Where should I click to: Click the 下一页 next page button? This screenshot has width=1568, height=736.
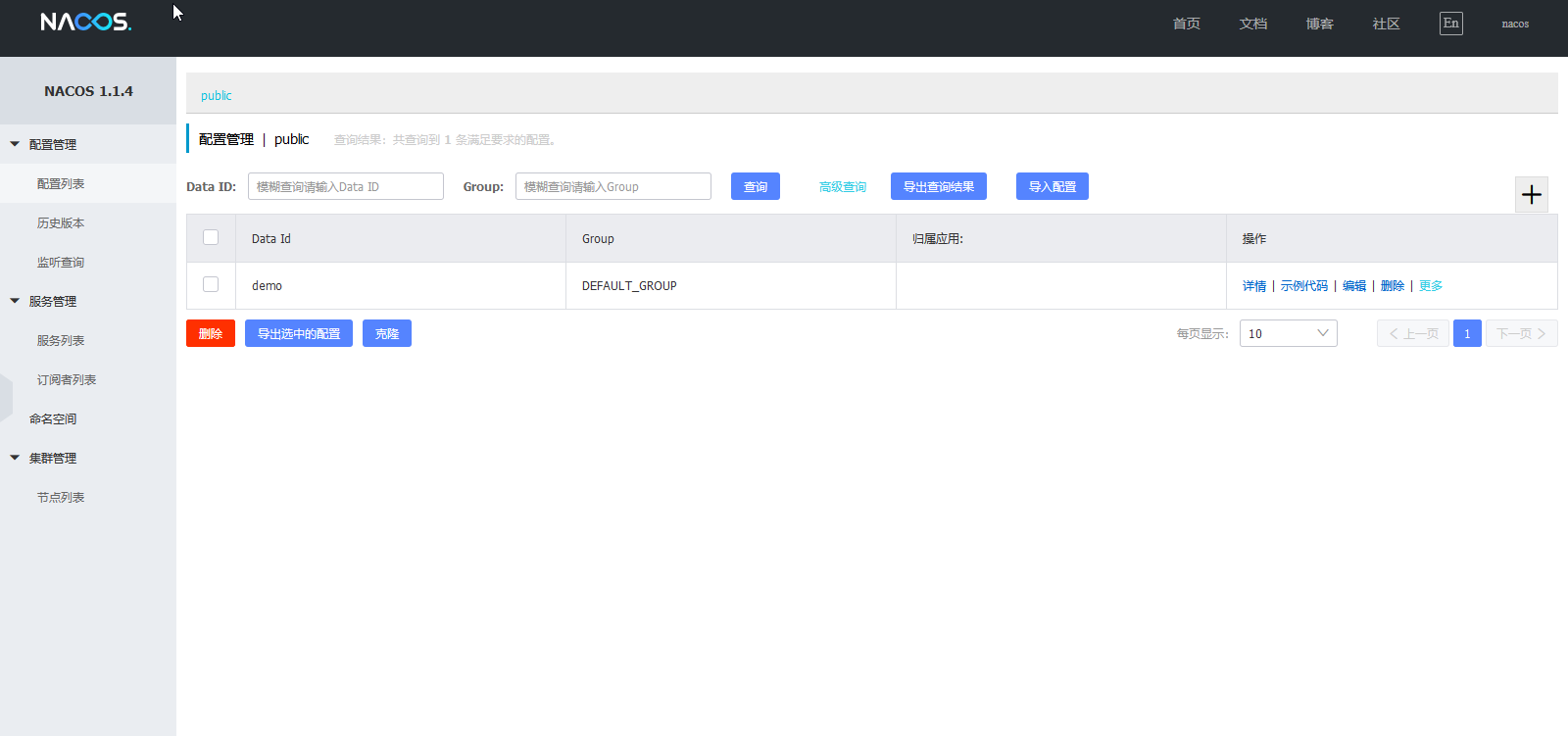[1522, 333]
